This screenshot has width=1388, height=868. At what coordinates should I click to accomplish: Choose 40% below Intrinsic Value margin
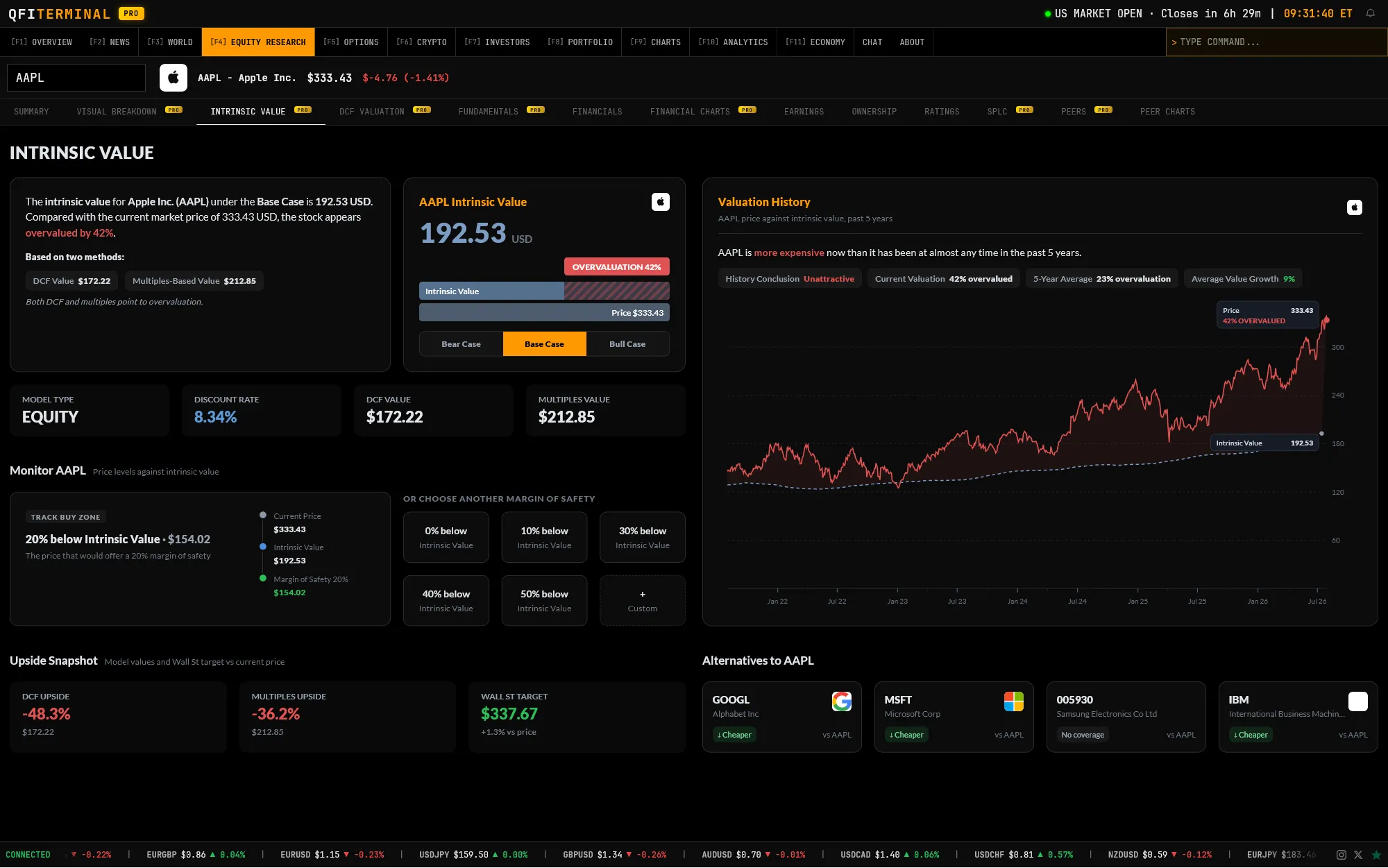(x=446, y=601)
